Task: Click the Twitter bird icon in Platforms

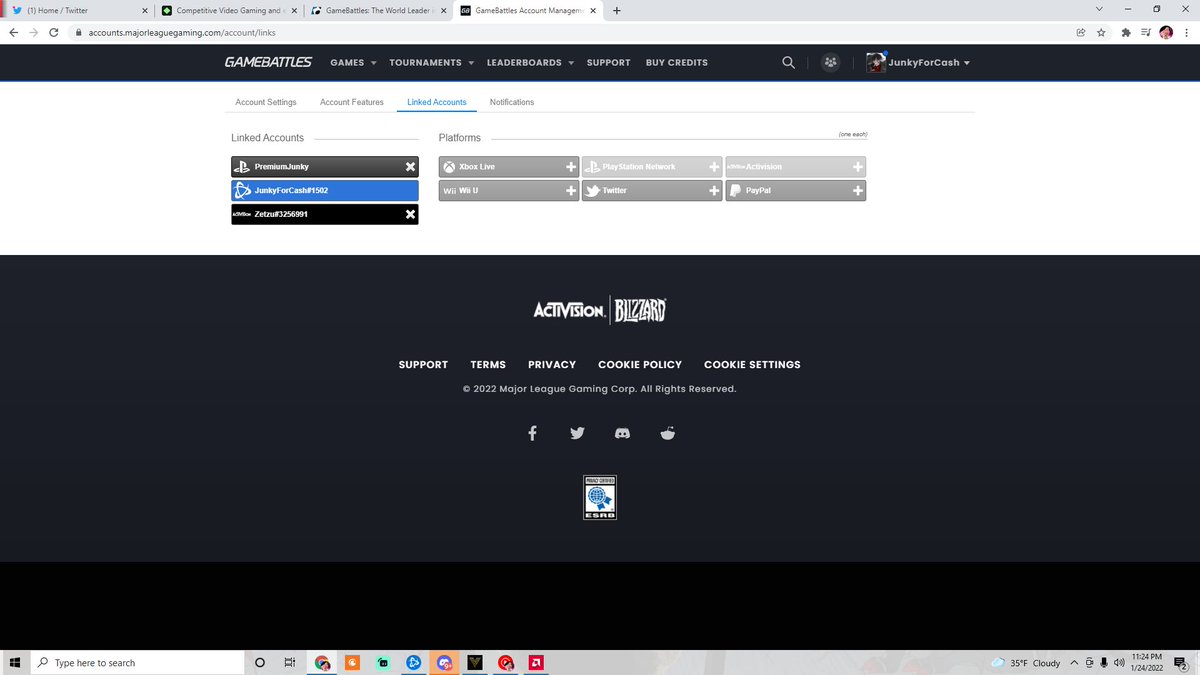Action: click(x=592, y=190)
